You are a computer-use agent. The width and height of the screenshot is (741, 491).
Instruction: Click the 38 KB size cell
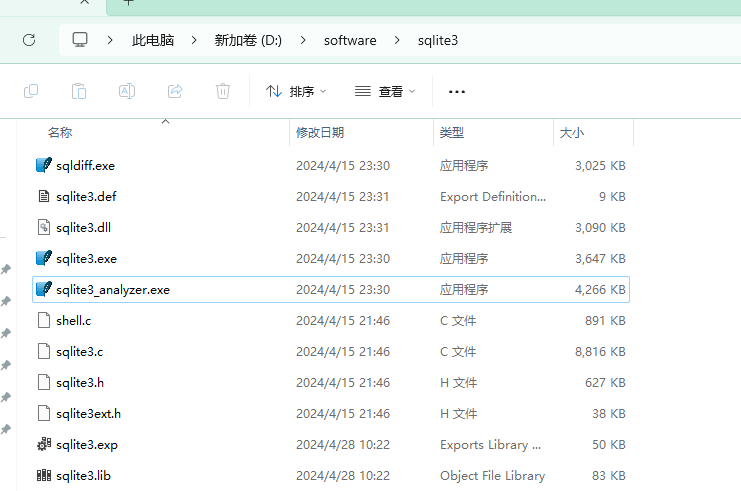coord(609,414)
